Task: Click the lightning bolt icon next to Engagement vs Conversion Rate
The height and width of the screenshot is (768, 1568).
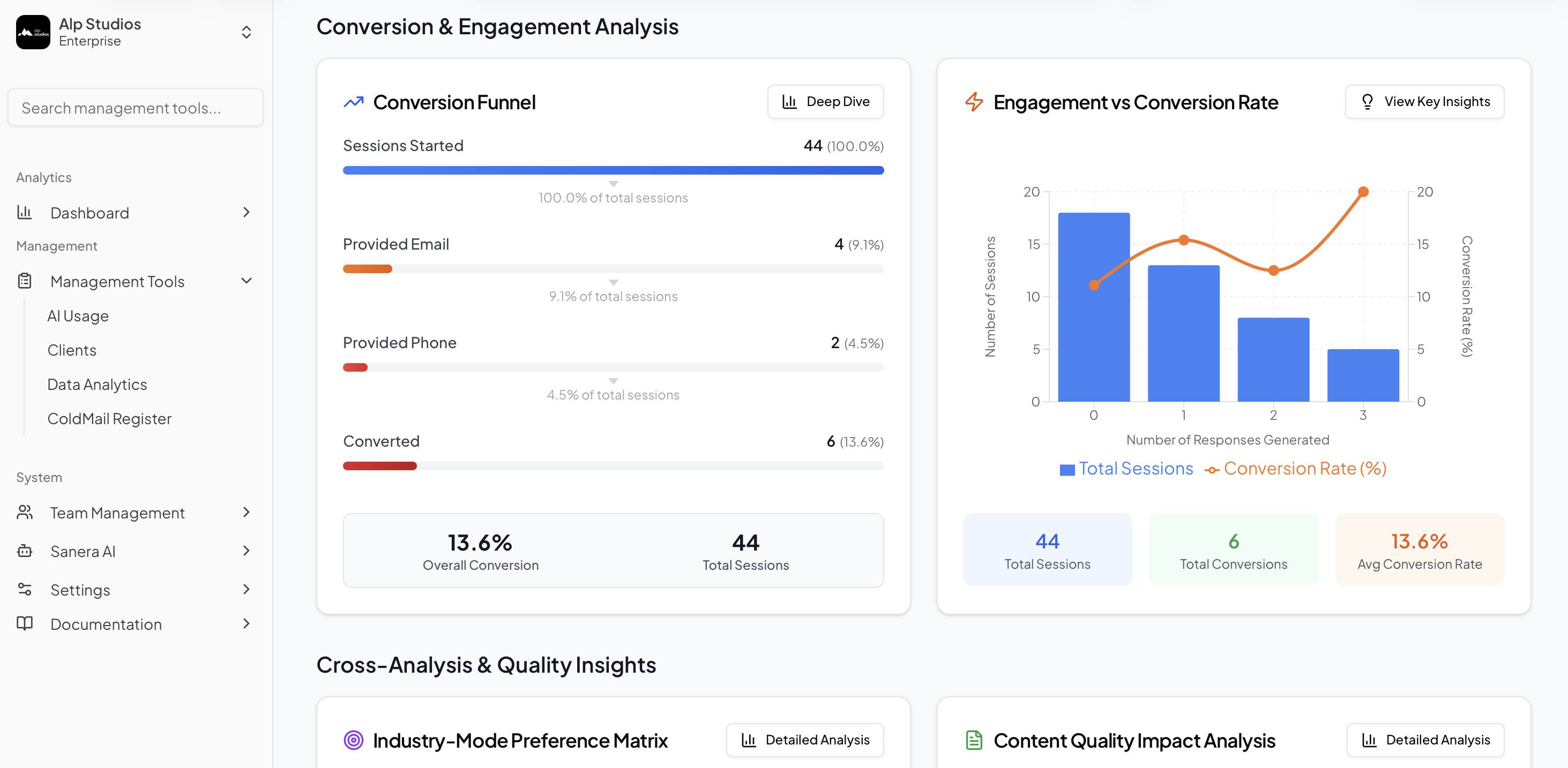Action: [975, 102]
